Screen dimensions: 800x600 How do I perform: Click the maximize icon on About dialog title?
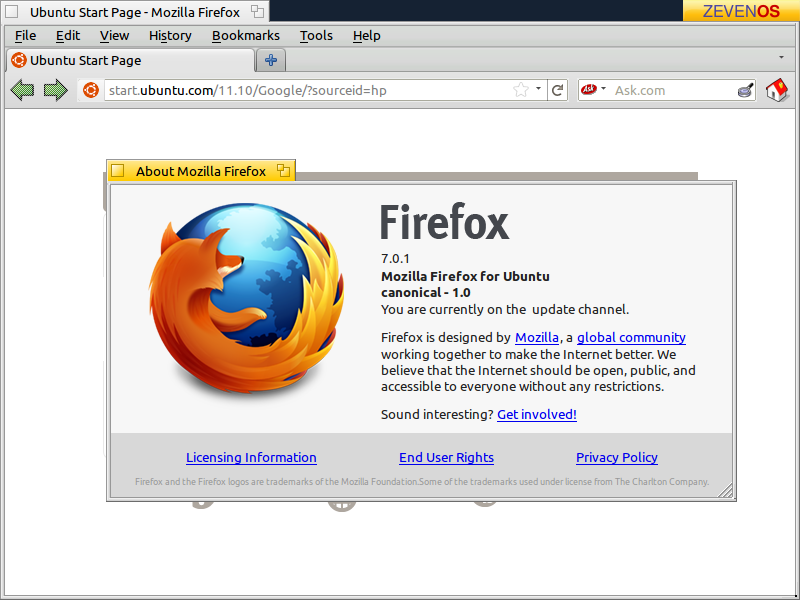coord(284,170)
